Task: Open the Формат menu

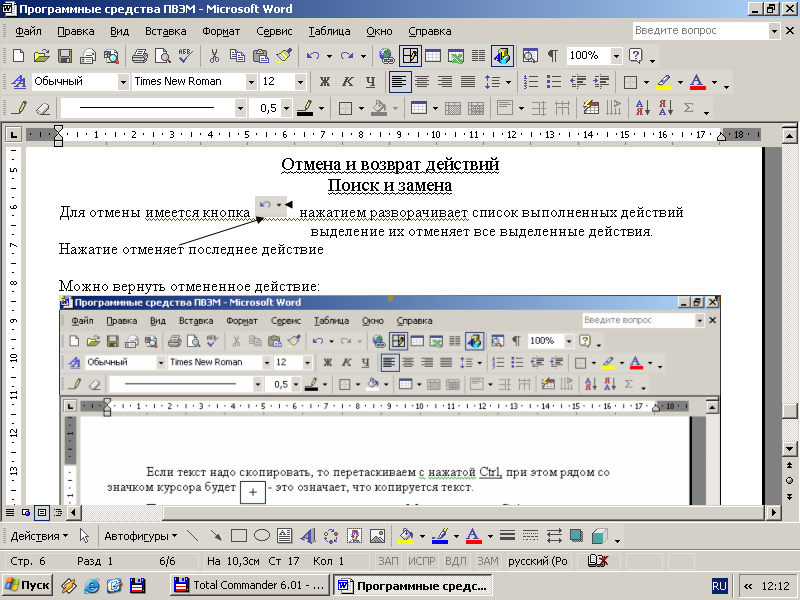Action: (221, 32)
